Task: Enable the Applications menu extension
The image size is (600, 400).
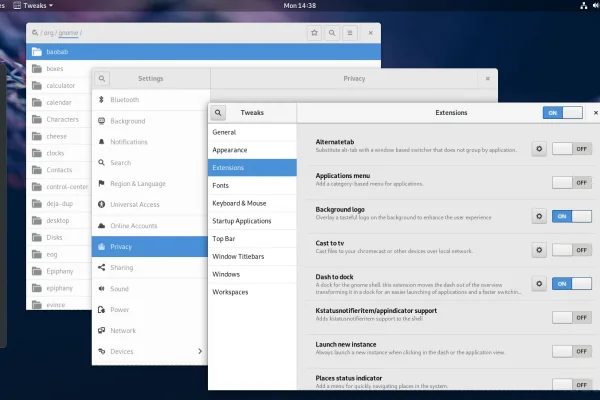Action: 568,182
